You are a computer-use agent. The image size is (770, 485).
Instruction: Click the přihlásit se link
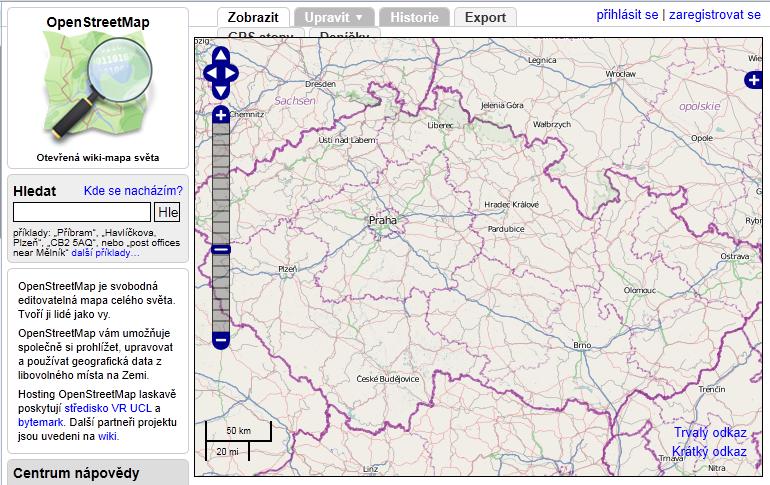(627, 15)
